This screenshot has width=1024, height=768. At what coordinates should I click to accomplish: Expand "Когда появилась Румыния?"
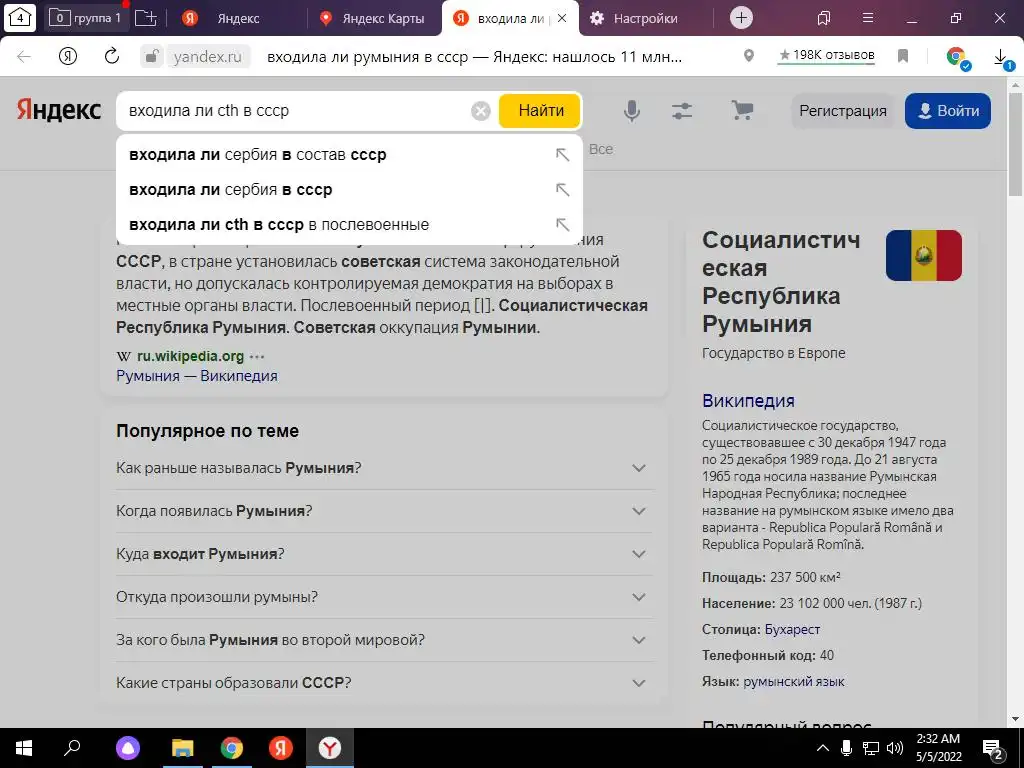tap(384, 511)
